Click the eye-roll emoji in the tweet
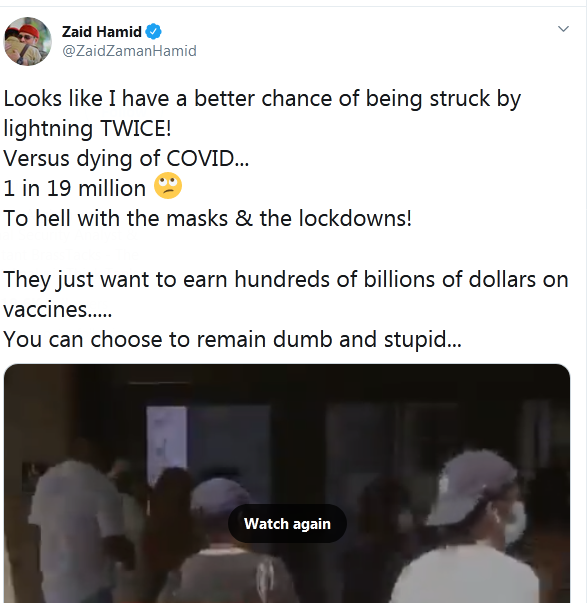588x603 pixels. (x=168, y=185)
